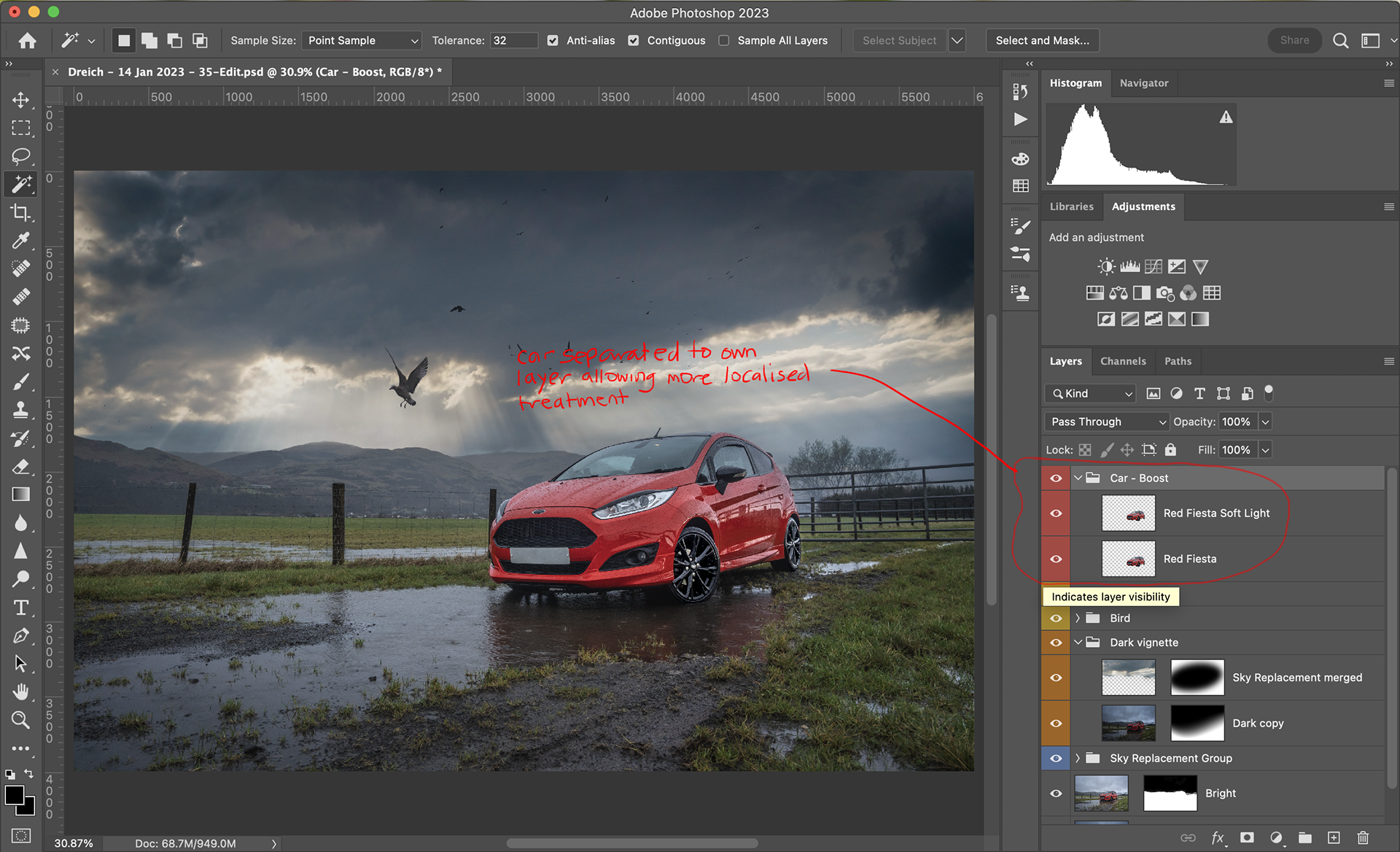Select the Zoom tool
Image resolution: width=1400 pixels, height=852 pixels.
(20, 720)
